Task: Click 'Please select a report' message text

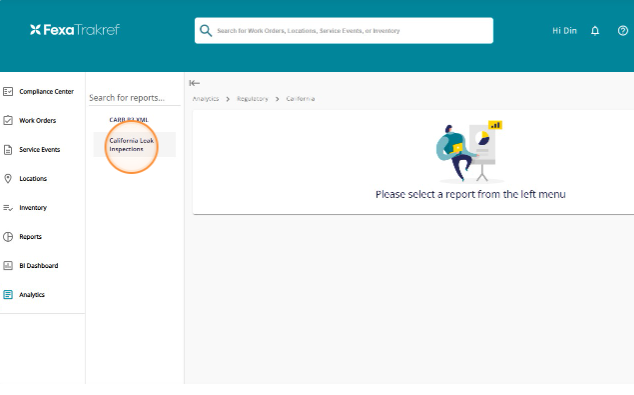Action: (x=470, y=194)
